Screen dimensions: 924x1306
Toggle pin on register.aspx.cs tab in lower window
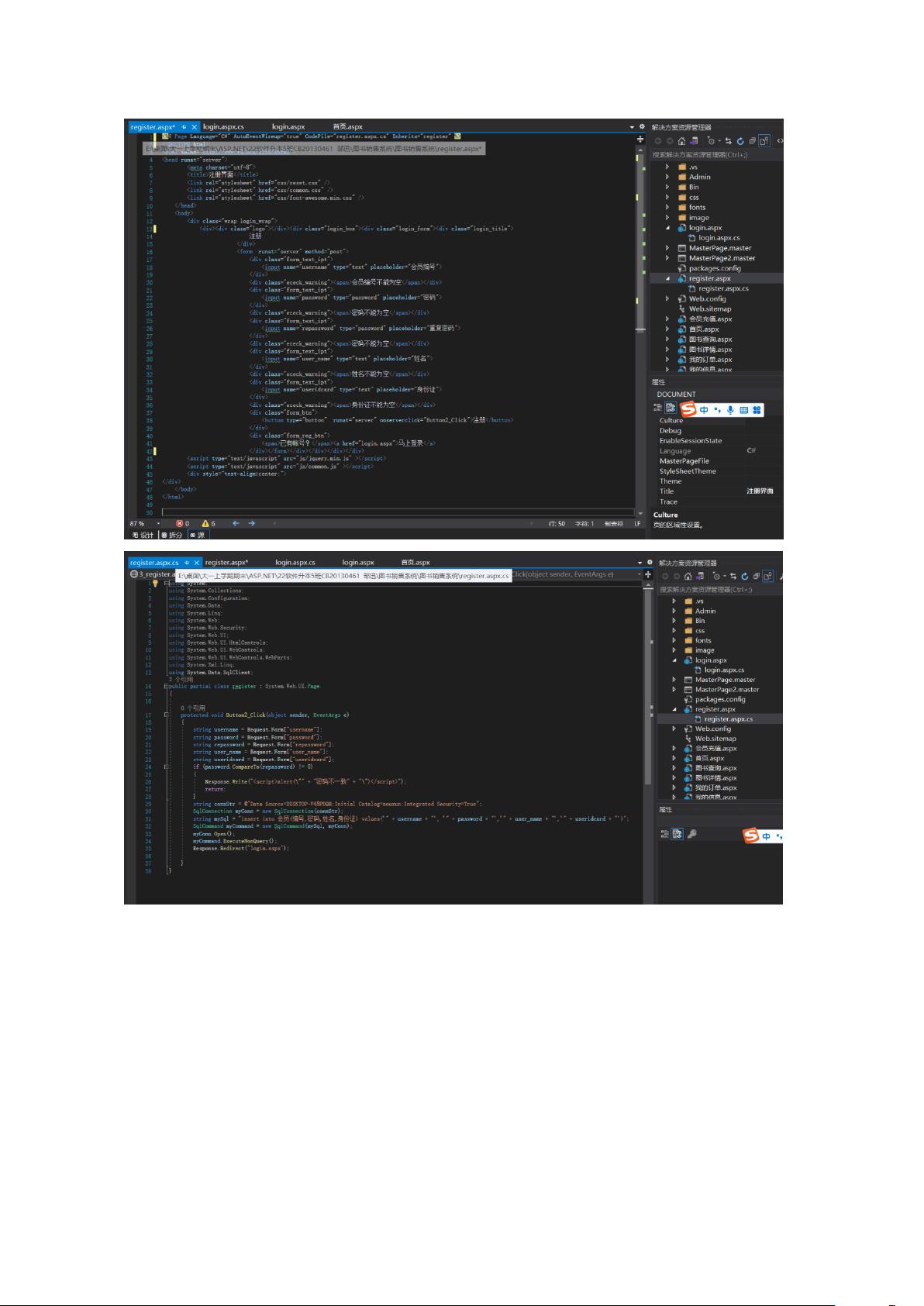[x=187, y=563]
